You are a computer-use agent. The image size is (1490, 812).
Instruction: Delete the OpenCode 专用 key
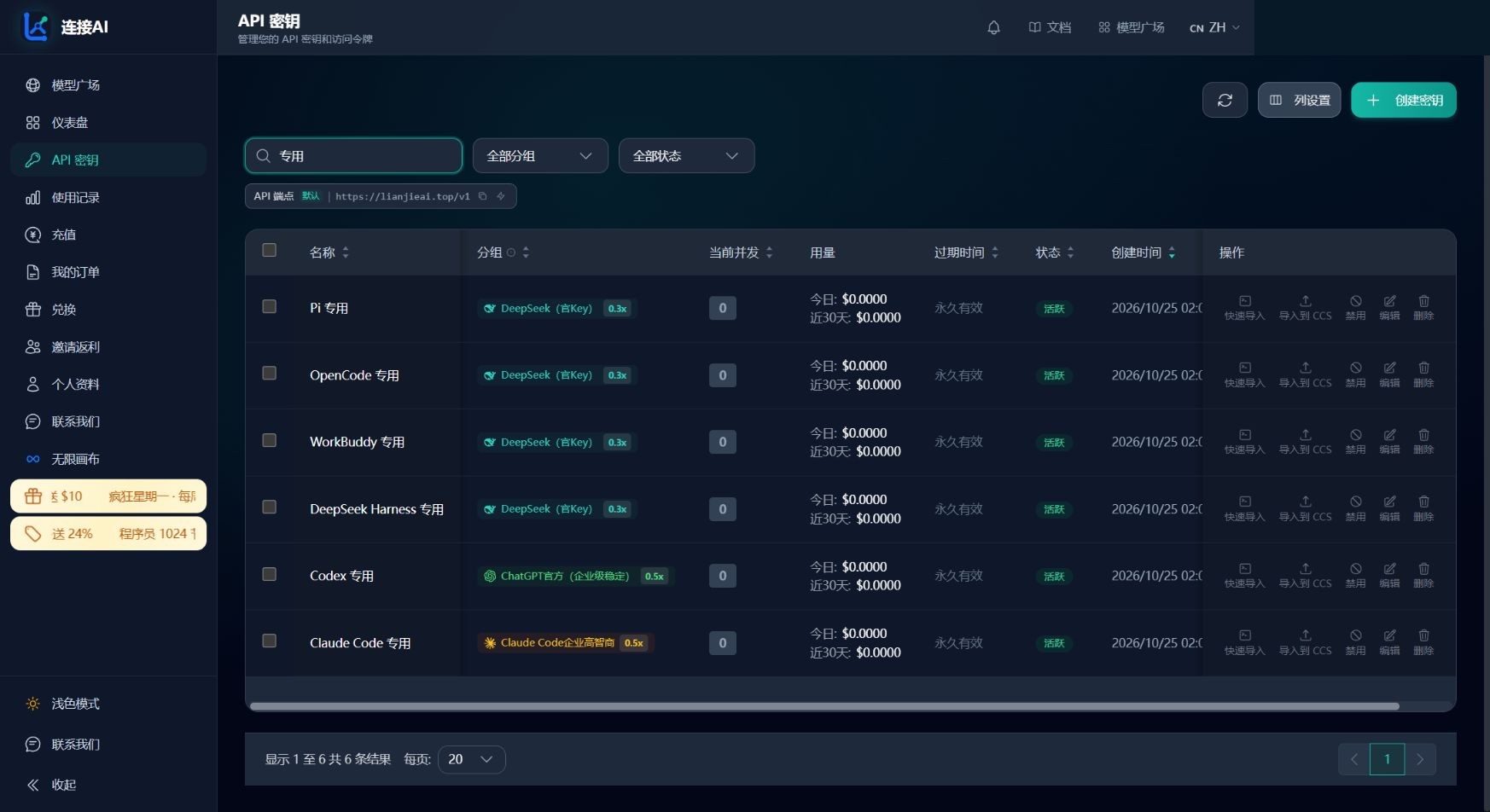coord(1423,374)
